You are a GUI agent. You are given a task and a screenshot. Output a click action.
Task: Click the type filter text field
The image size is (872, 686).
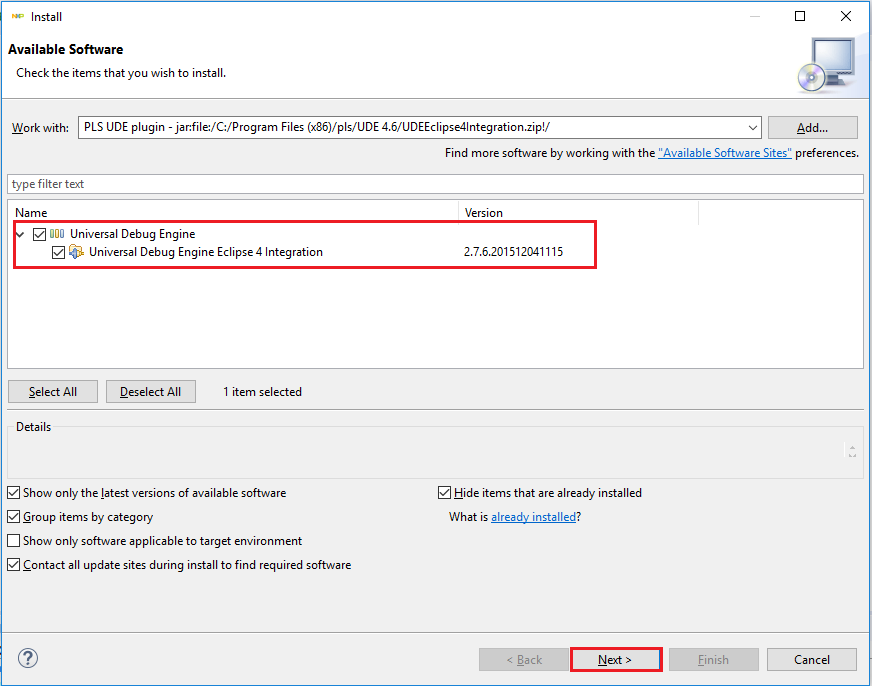435,184
